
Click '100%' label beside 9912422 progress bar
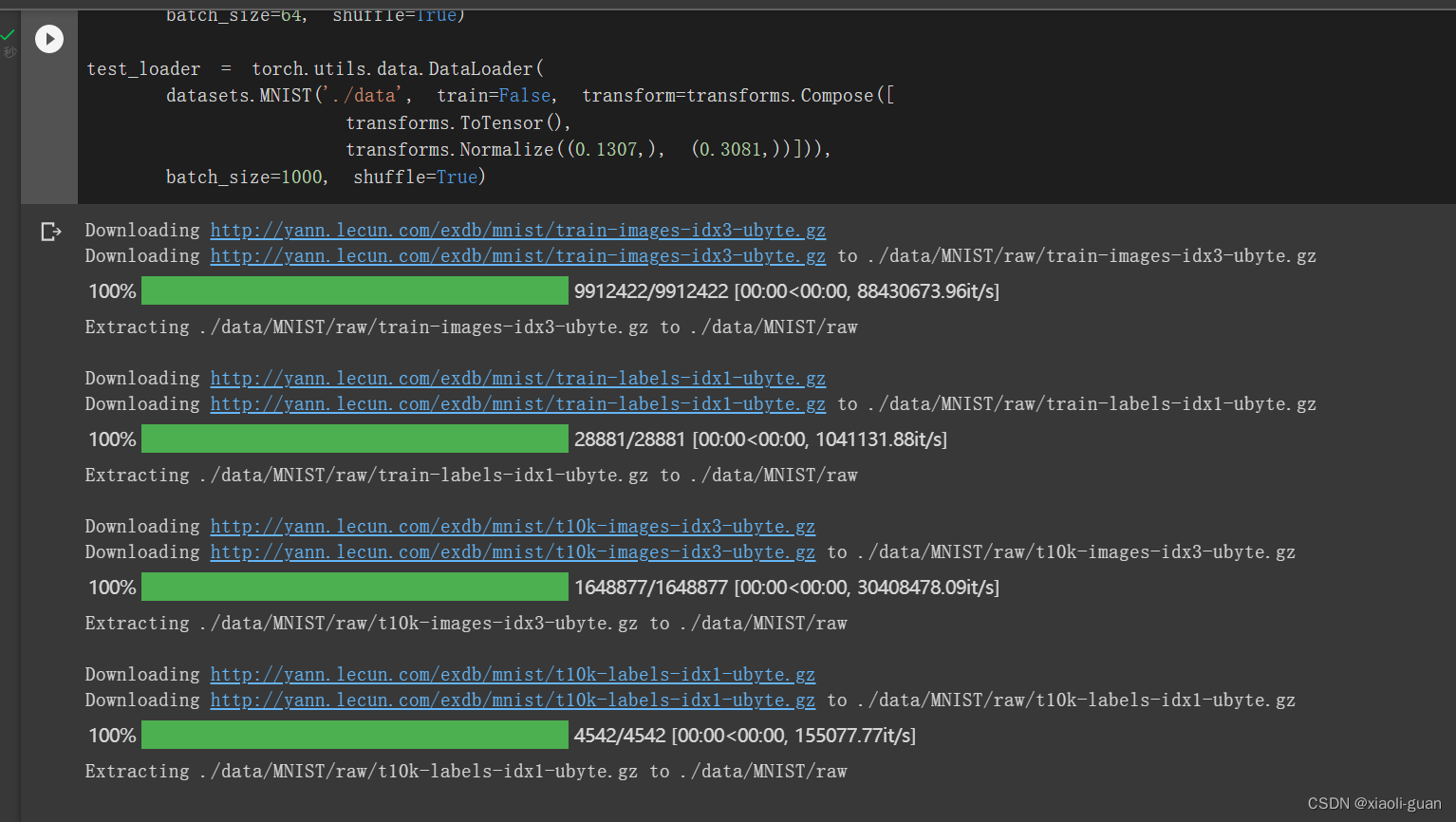[x=112, y=291]
